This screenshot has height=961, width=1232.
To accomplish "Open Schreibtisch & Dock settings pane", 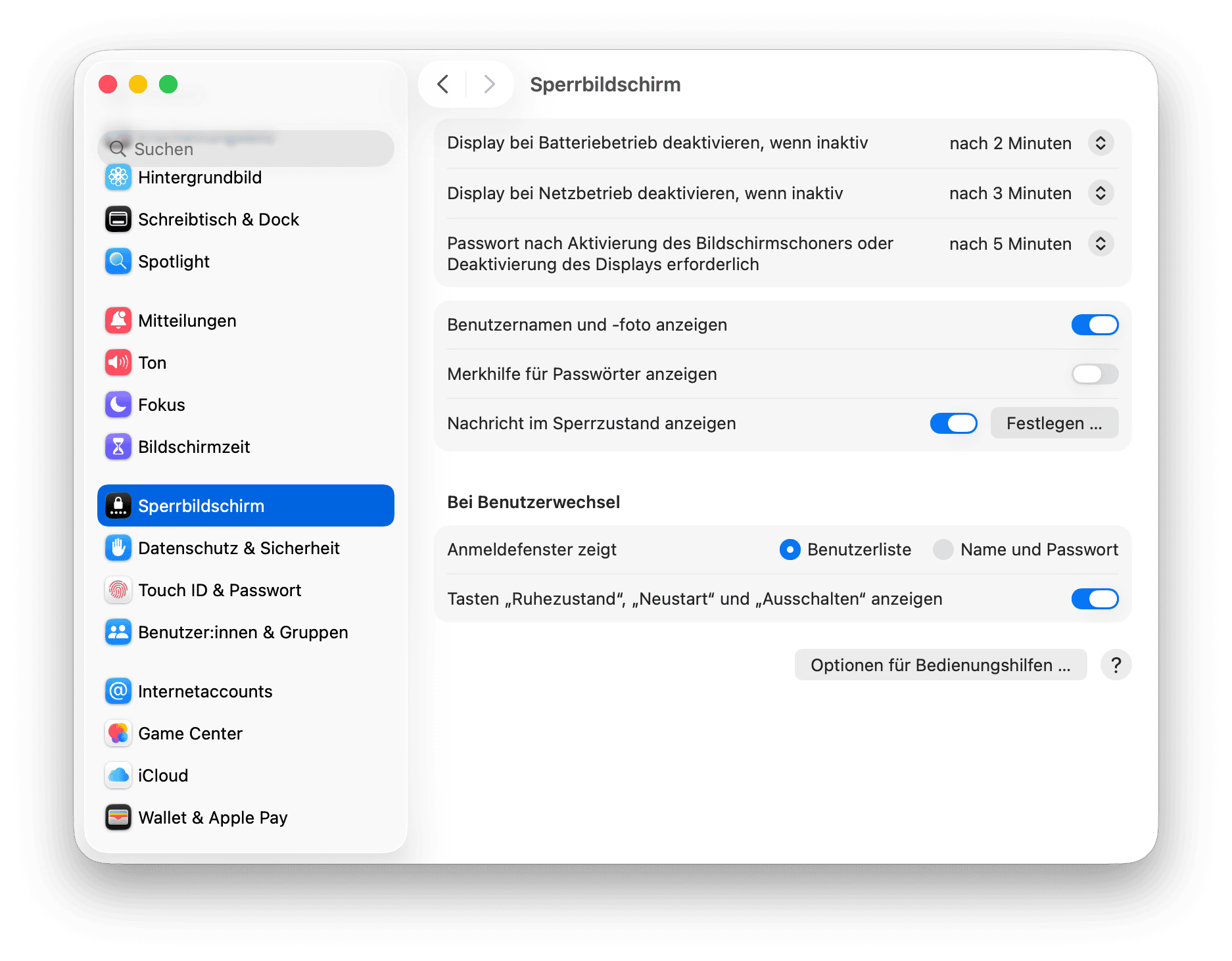I will click(218, 220).
